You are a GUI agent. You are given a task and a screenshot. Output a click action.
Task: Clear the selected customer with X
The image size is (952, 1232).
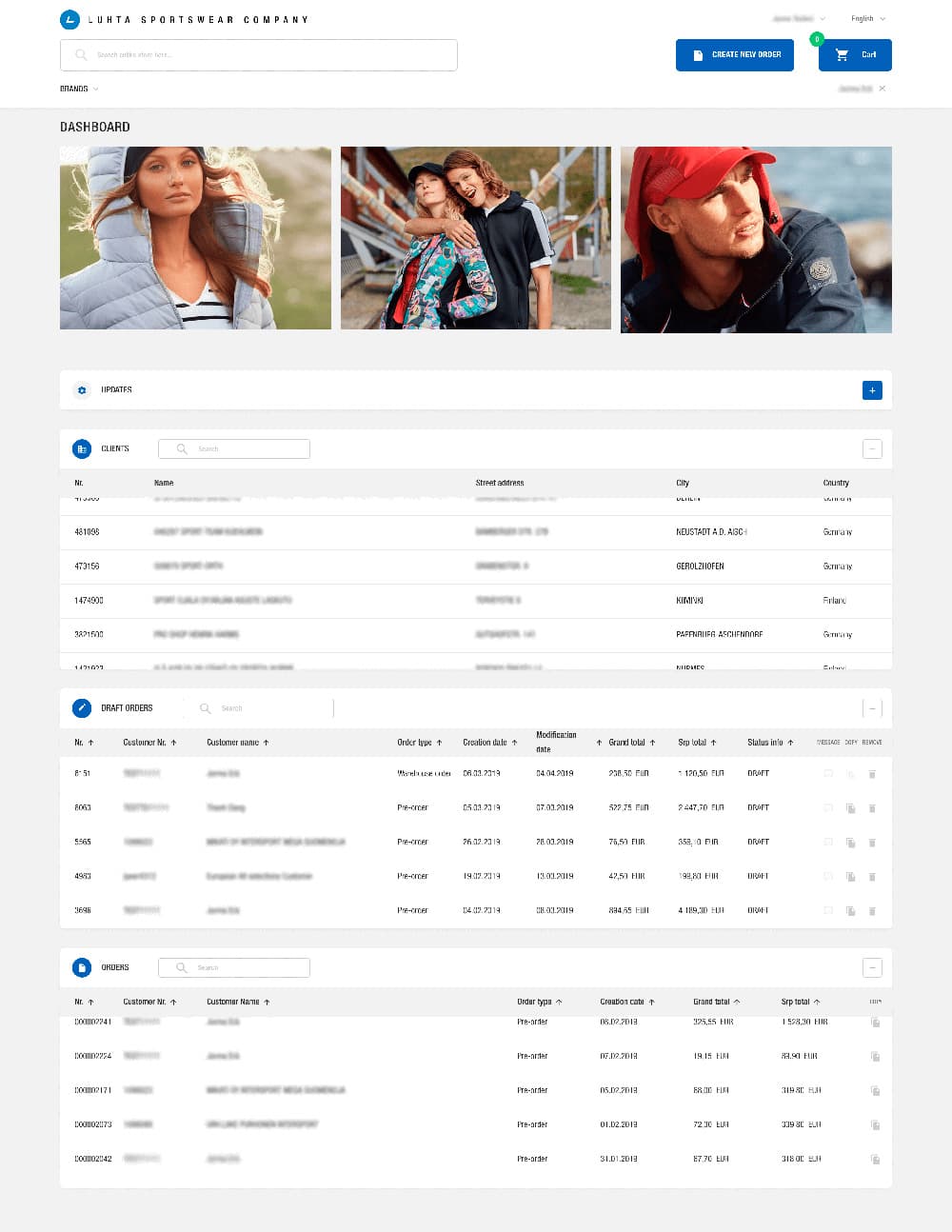coord(883,89)
